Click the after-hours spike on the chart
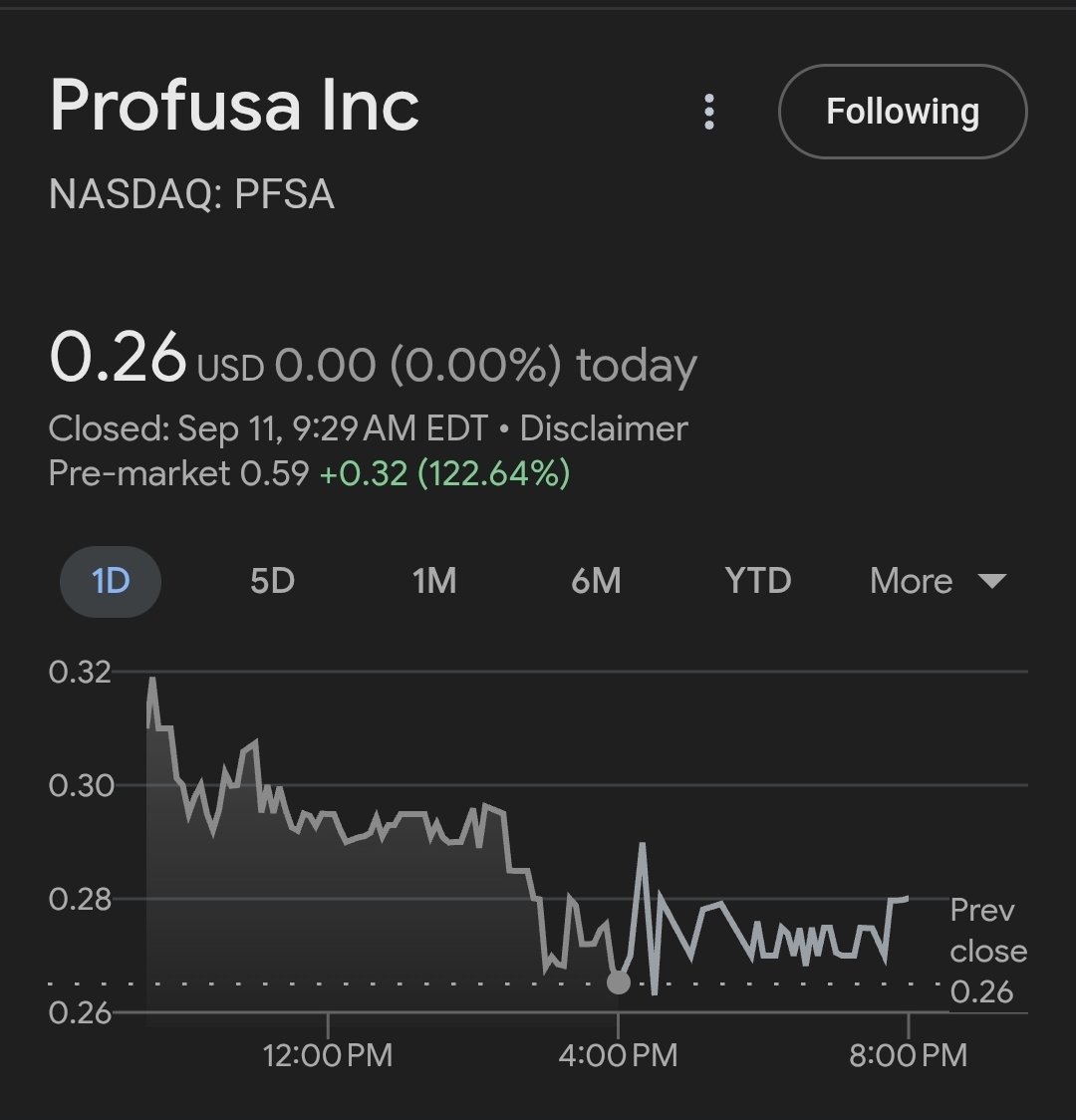The height and width of the screenshot is (1120, 1076). 642,846
